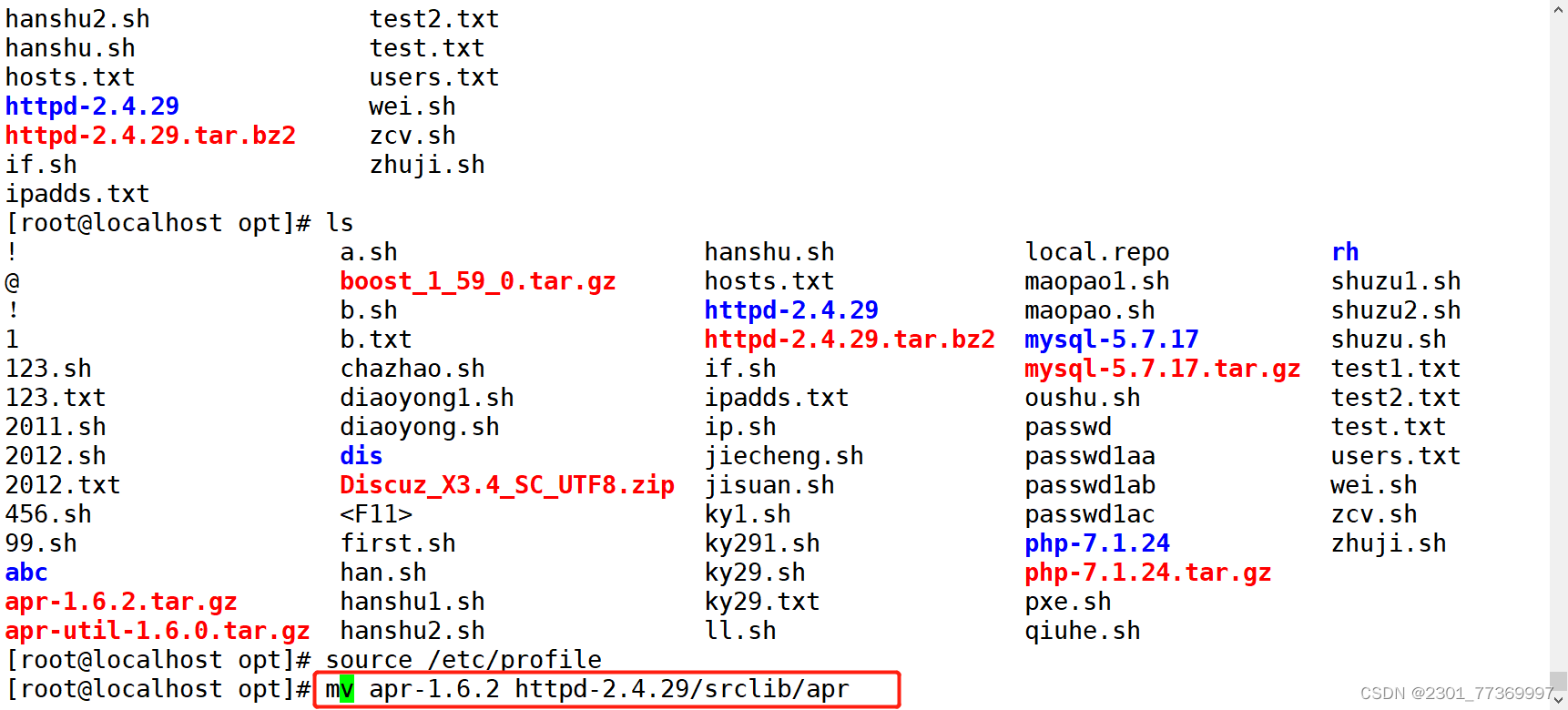Select the han.sh file entry
Viewport: 1568px width, 710px height.
(383, 573)
